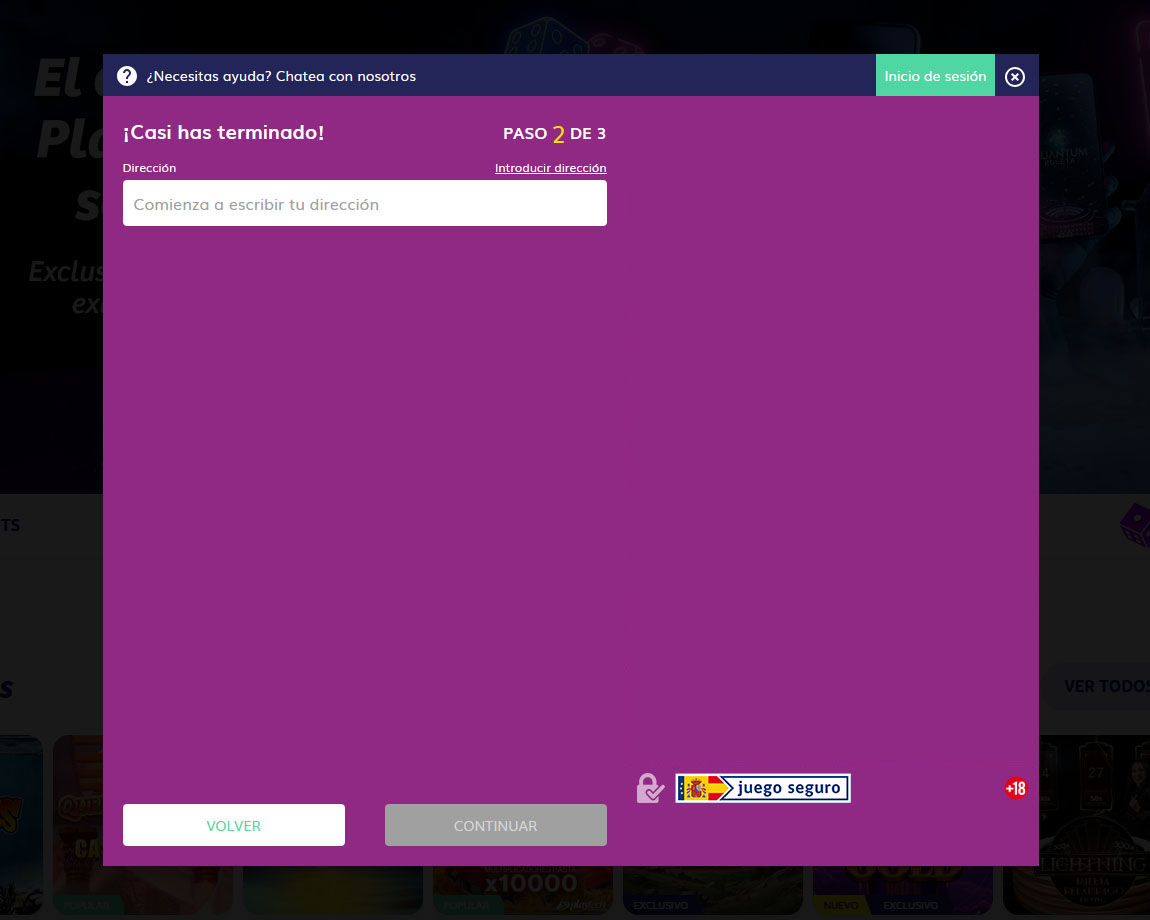Click the "Inicio de sesión" button
Image resolution: width=1150 pixels, height=920 pixels.
[x=935, y=76]
